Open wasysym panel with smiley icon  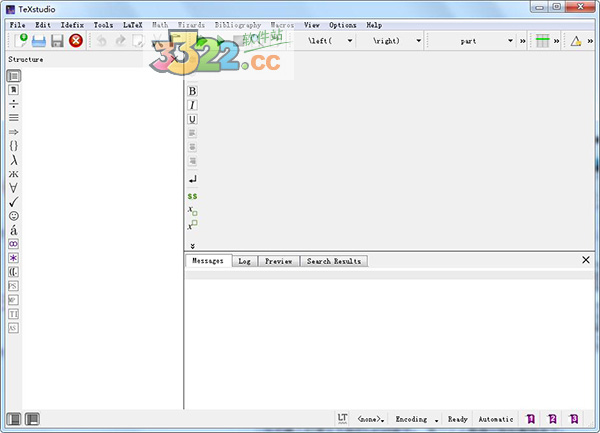(x=14, y=216)
